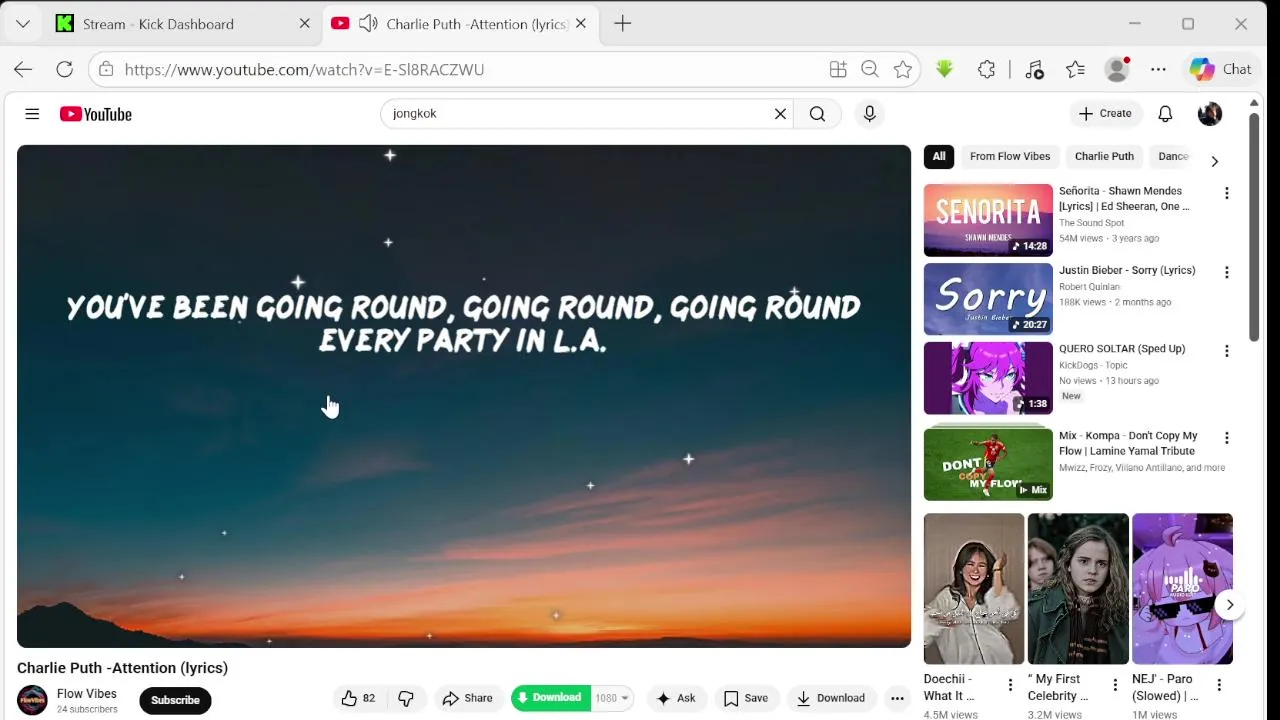Open the My First Celebrity short
Viewport: 1280px width, 720px height.
(x=1078, y=589)
